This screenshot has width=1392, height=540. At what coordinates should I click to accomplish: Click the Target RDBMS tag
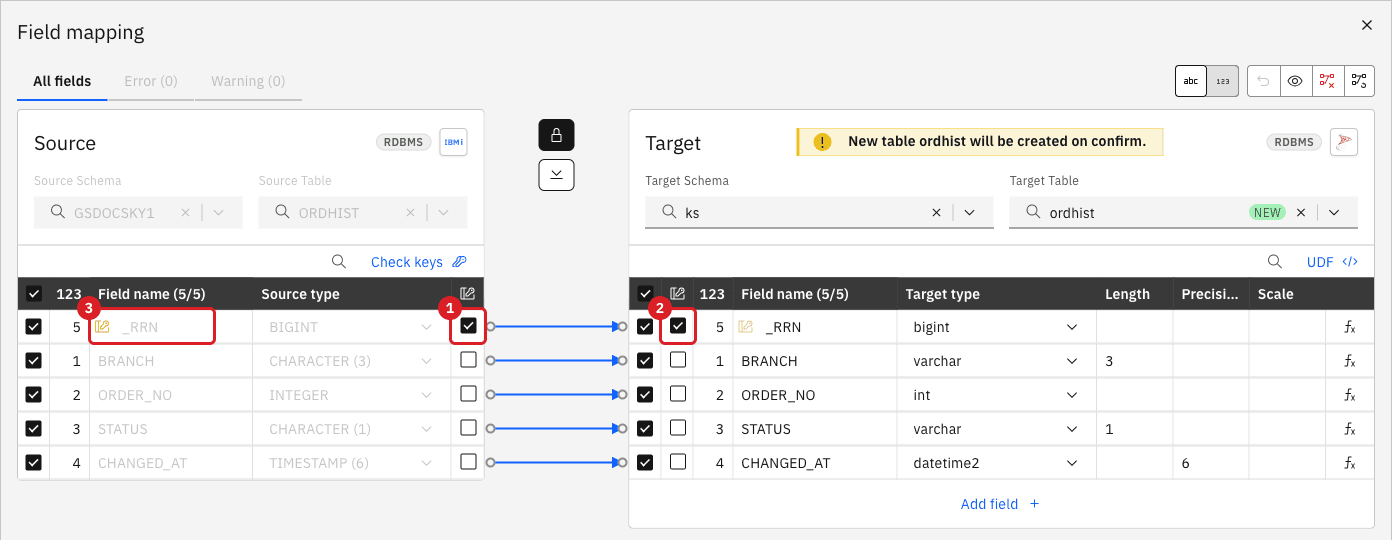point(1294,142)
